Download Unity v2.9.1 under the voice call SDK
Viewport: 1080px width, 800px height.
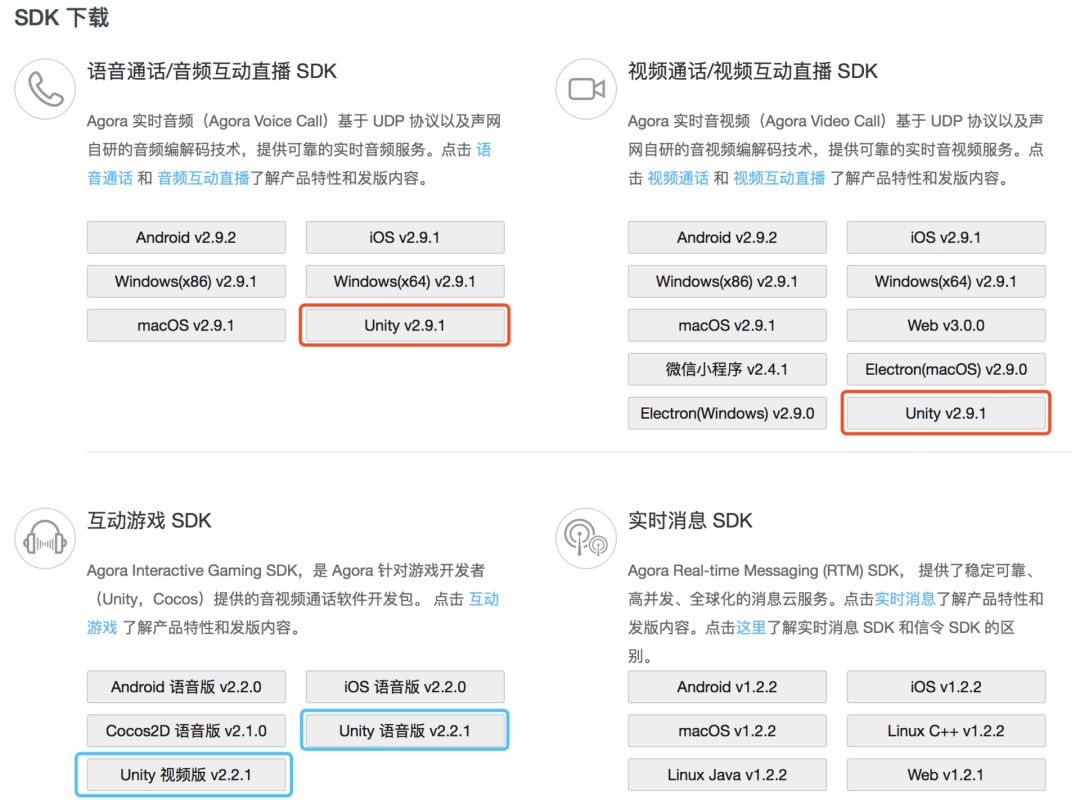coord(405,325)
